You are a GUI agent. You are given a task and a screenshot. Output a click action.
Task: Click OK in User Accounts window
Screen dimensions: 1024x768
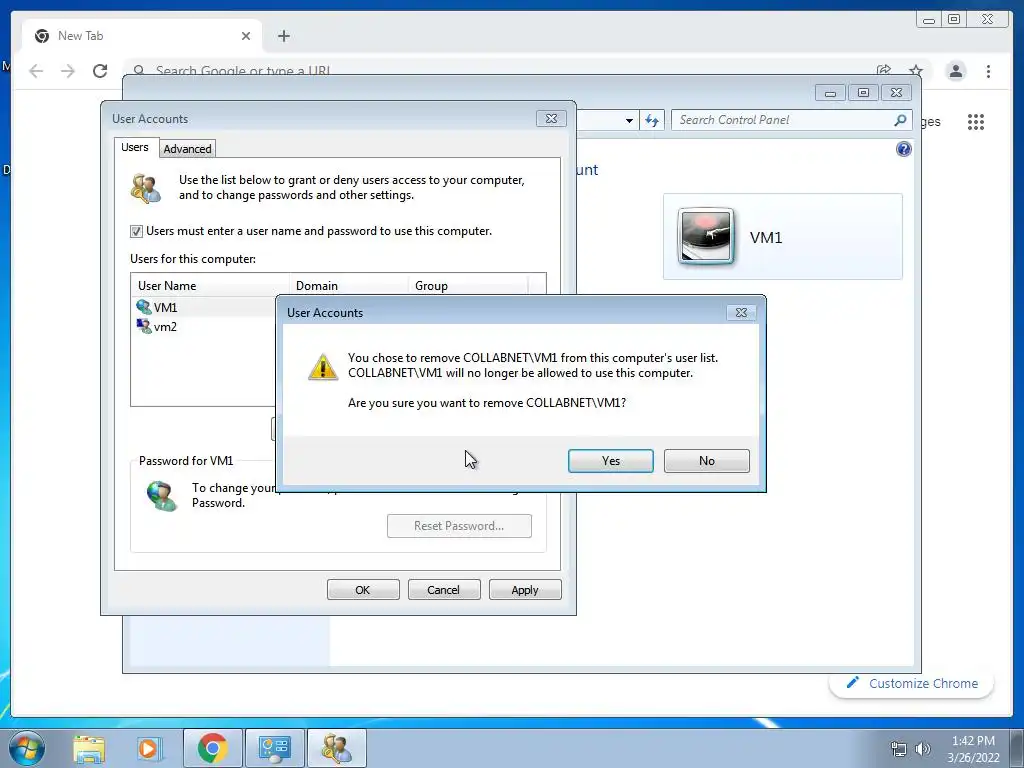tap(363, 590)
